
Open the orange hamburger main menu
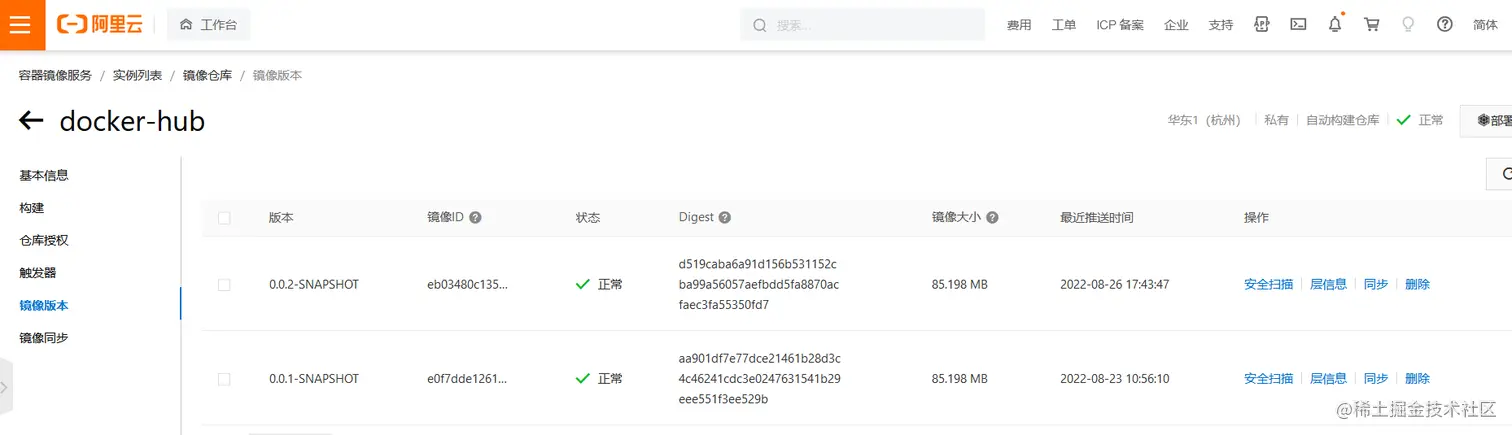(22, 25)
